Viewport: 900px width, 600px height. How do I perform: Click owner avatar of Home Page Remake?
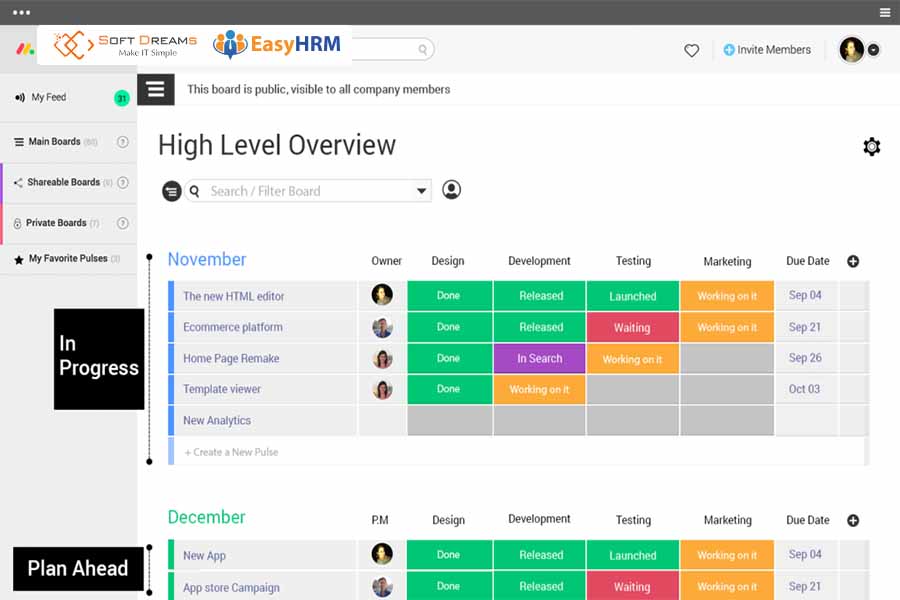(x=382, y=358)
